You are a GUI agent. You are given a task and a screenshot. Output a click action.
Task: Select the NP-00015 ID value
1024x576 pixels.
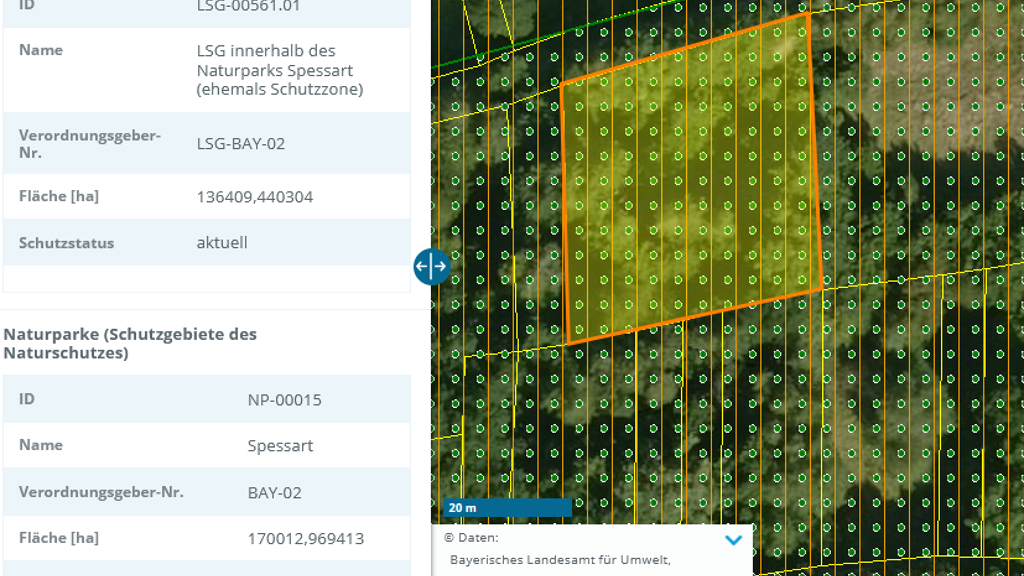tap(284, 400)
